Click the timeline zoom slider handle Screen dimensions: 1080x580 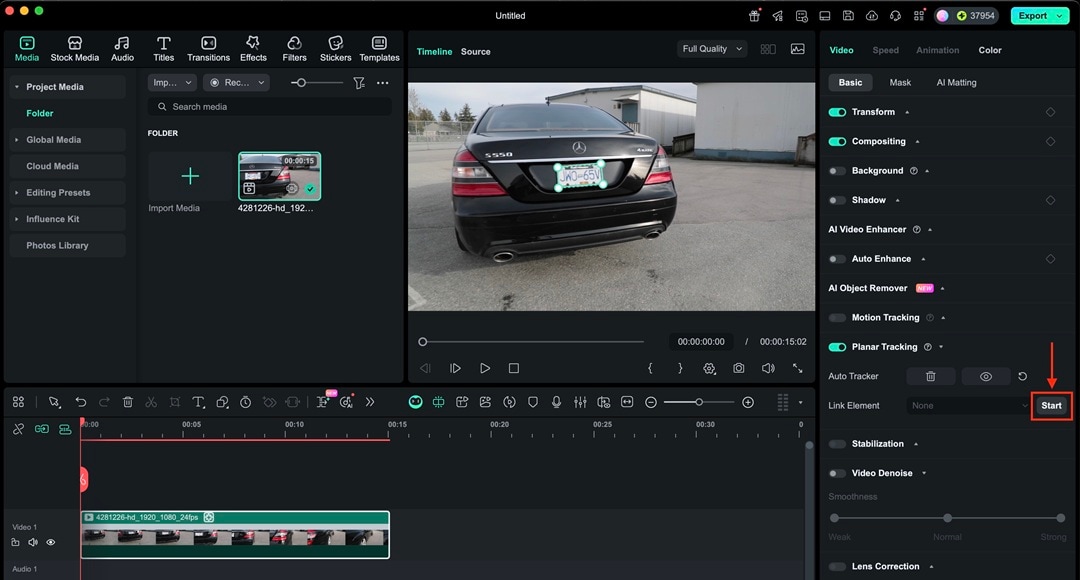pos(699,402)
